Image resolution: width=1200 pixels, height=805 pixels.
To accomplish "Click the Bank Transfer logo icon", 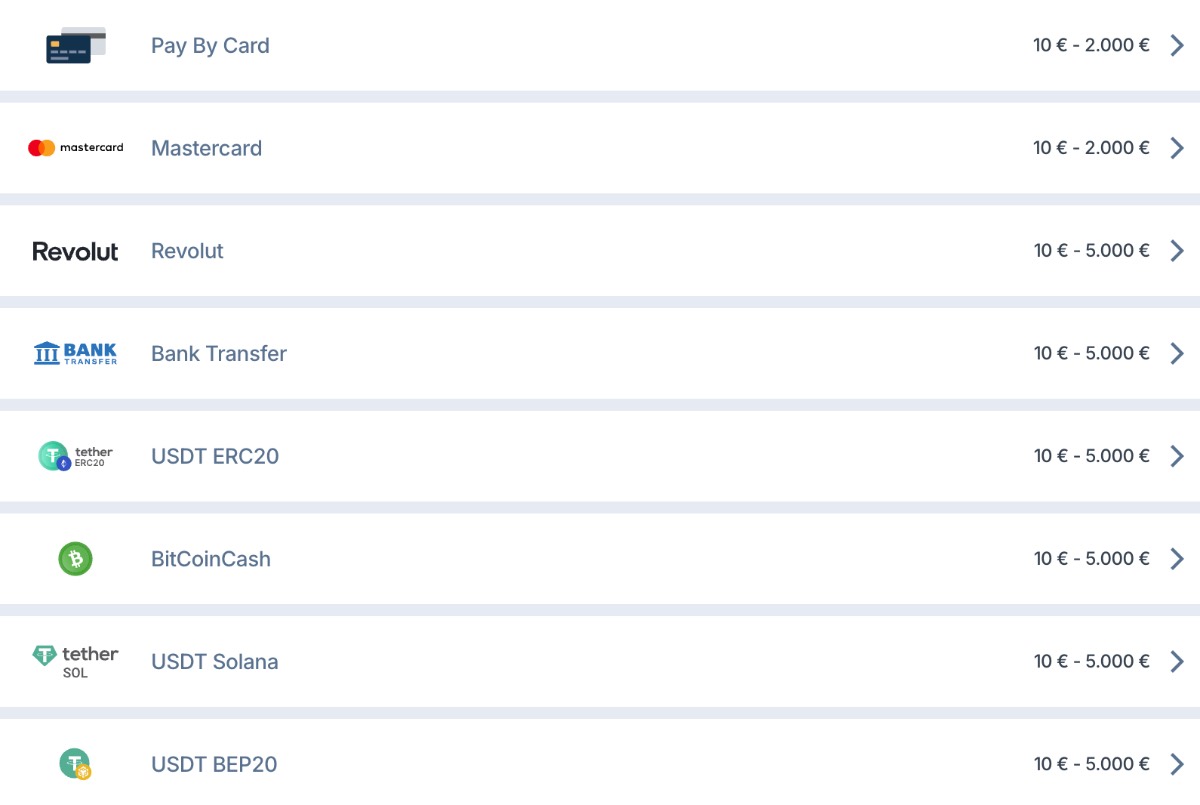I will coord(76,353).
